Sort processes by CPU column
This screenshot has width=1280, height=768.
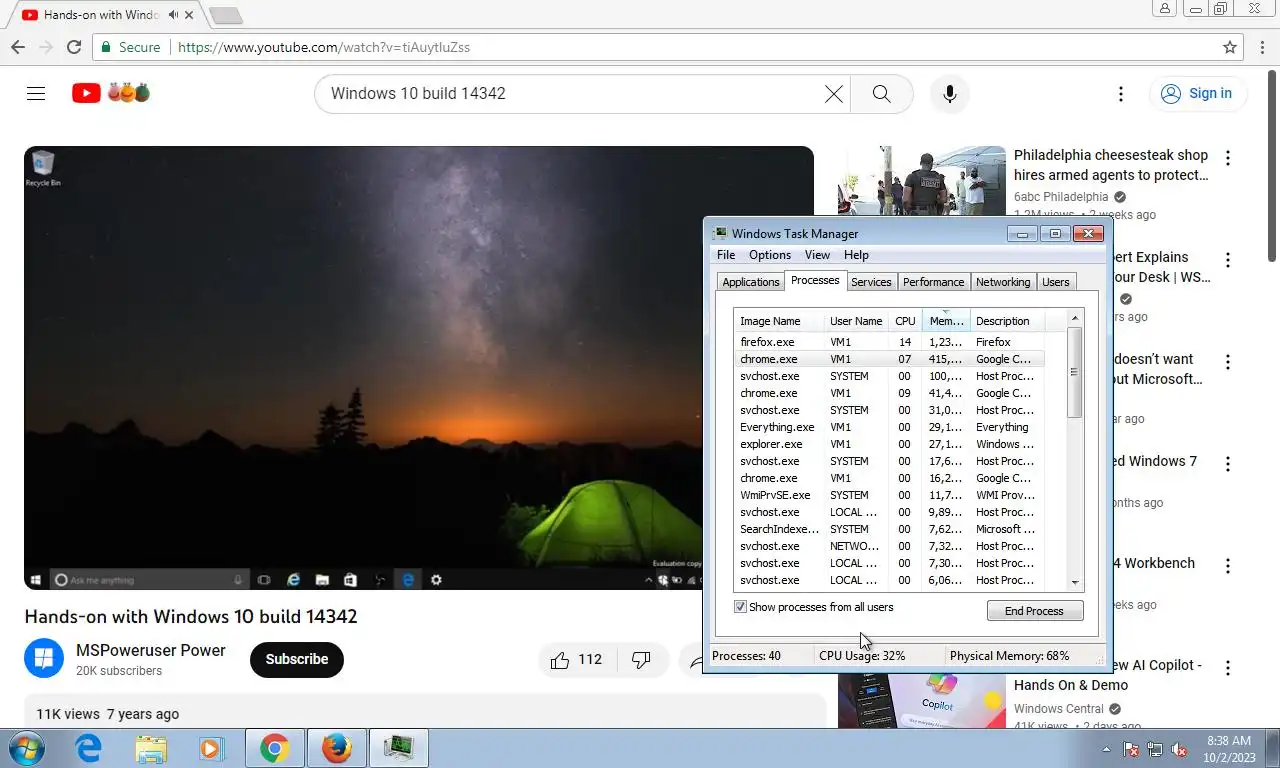pyautogui.click(x=905, y=321)
